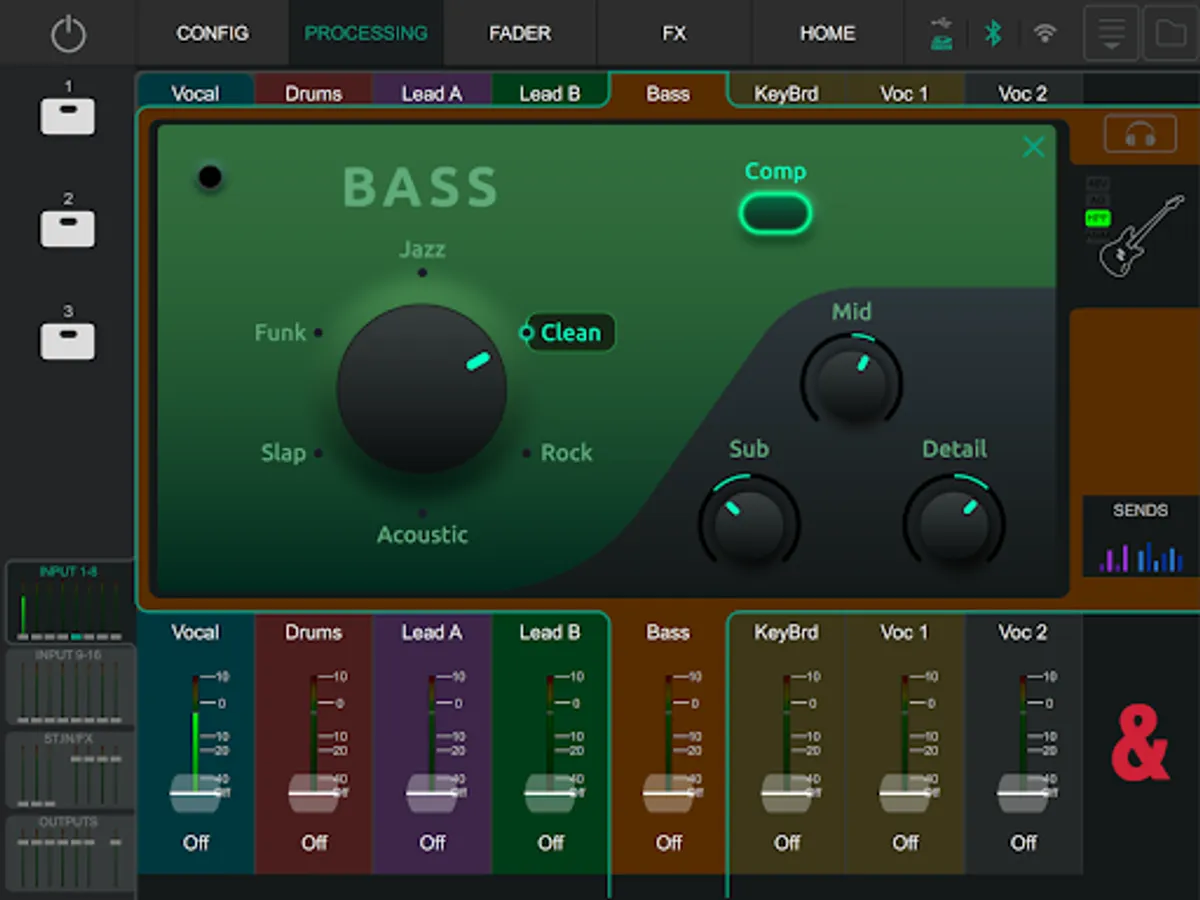Open the Bass channel tab
This screenshot has height=900, width=1200.
(668, 93)
